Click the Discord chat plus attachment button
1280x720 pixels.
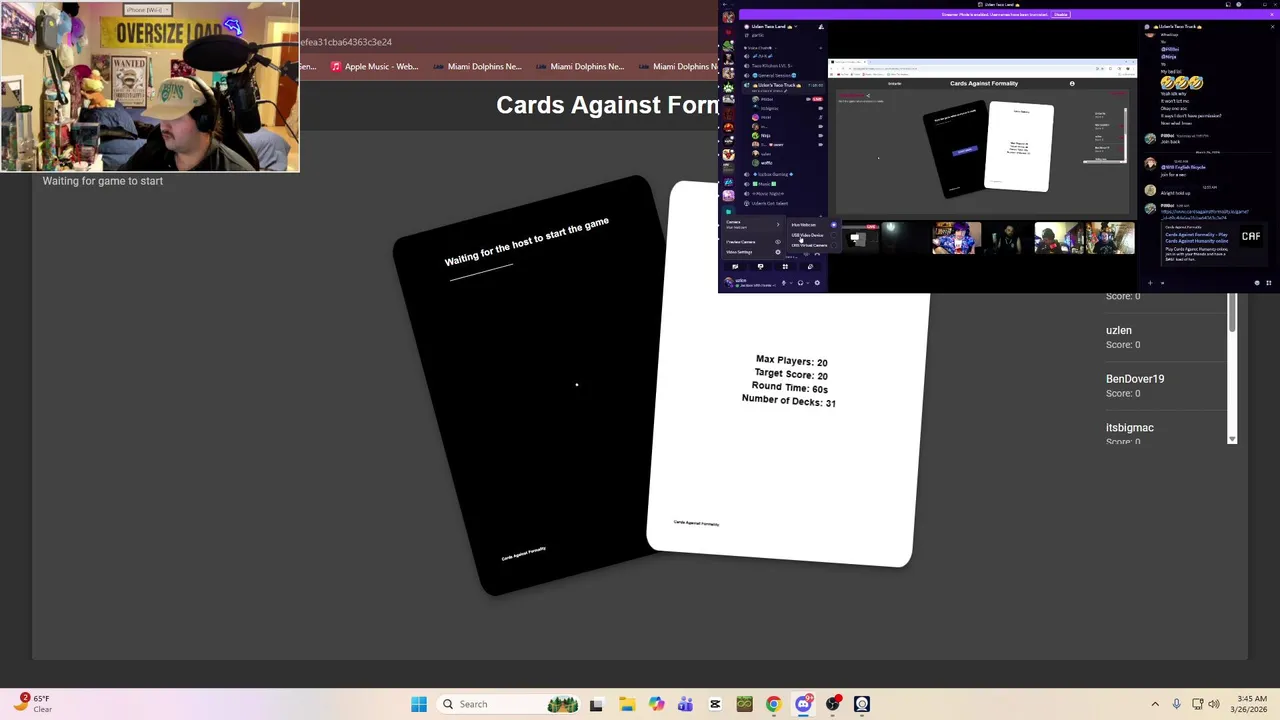pyautogui.click(x=1150, y=283)
